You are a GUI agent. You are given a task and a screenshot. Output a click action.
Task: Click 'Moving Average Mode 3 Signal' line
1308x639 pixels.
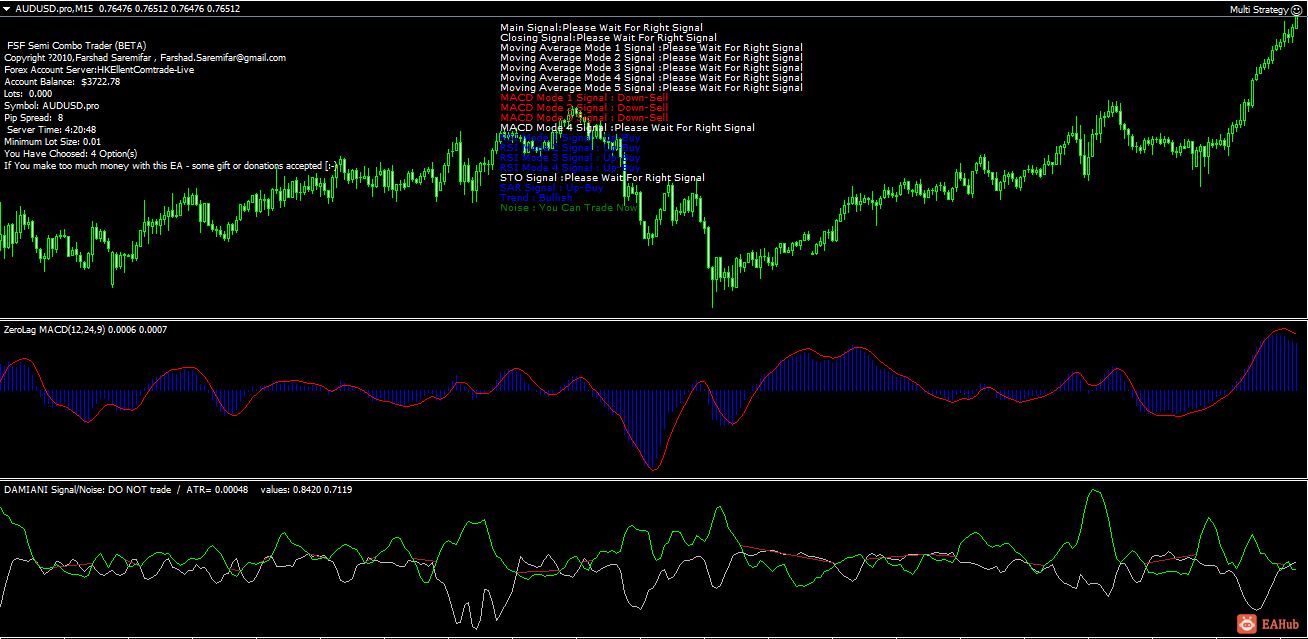pos(651,68)
